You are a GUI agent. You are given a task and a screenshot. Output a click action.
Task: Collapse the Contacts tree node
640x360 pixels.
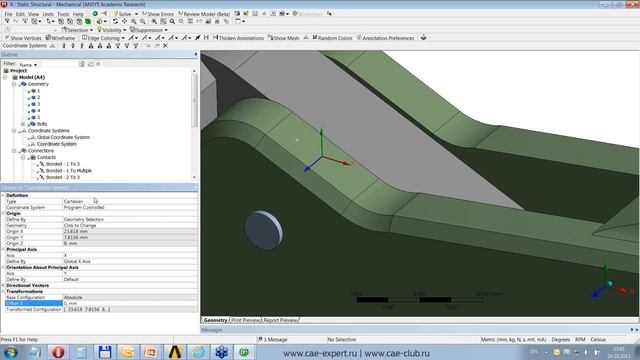(23, 157)
